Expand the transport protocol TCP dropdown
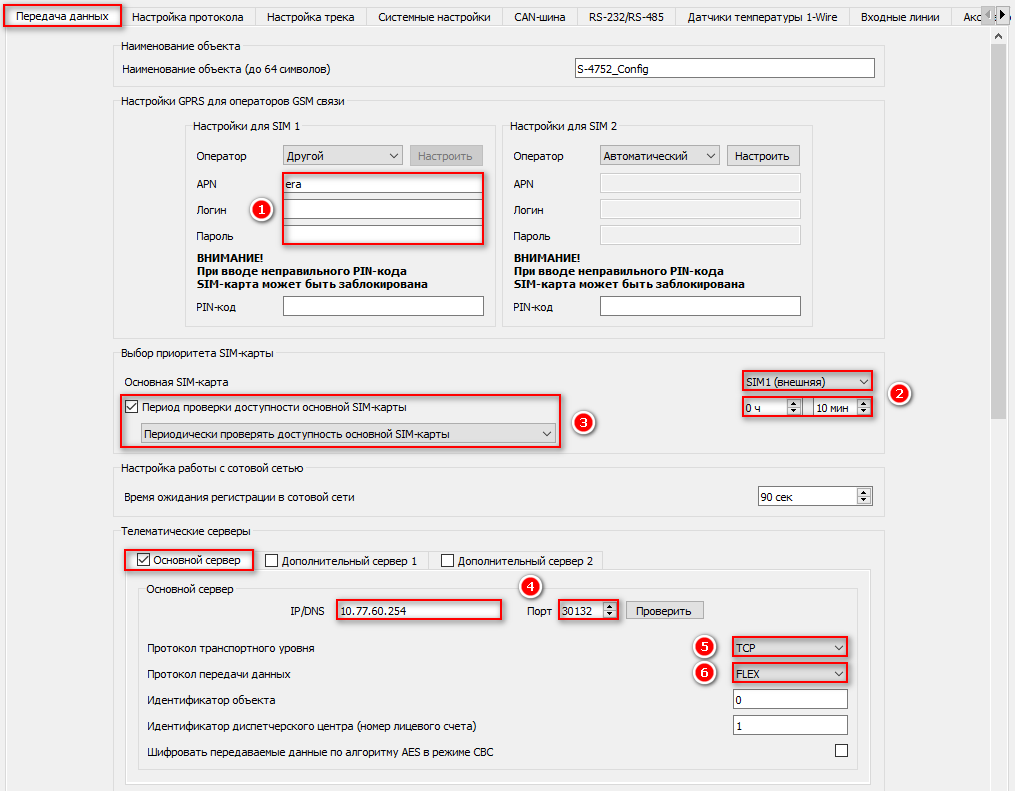The width and height of the screenshot is (1015, 791). coord(790,648)
